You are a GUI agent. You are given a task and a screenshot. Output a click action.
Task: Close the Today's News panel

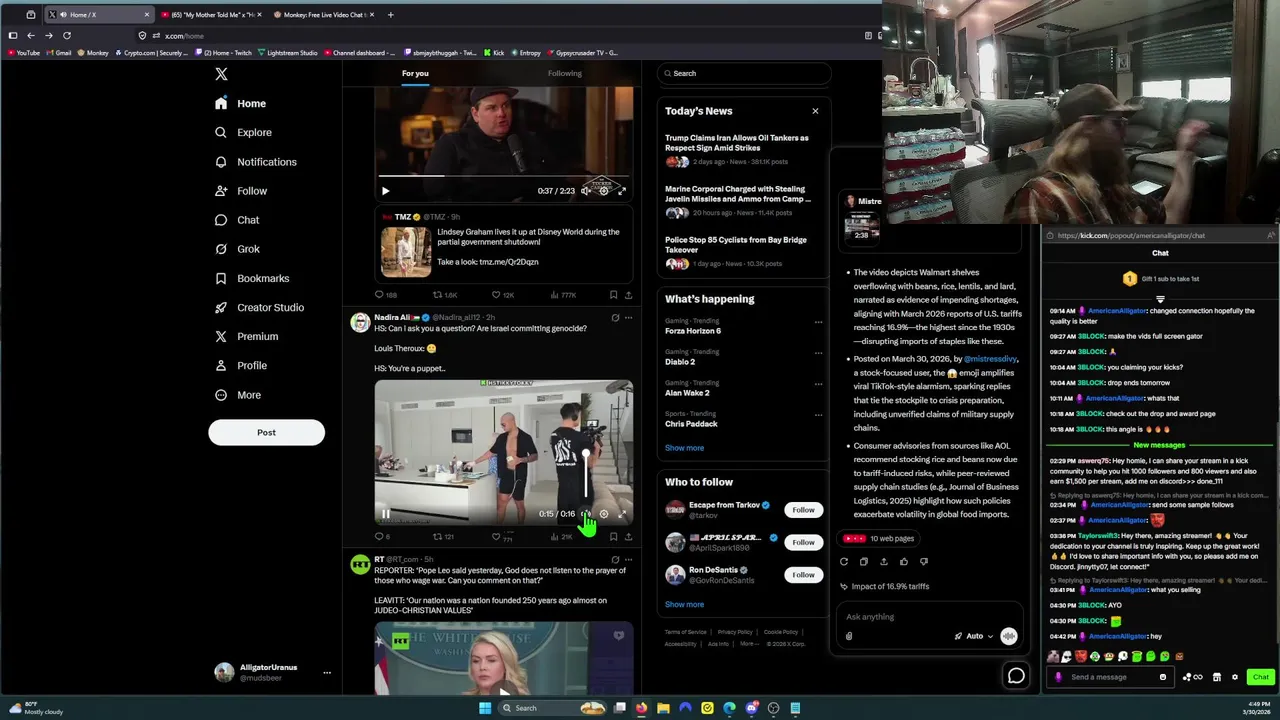point(815,111)
